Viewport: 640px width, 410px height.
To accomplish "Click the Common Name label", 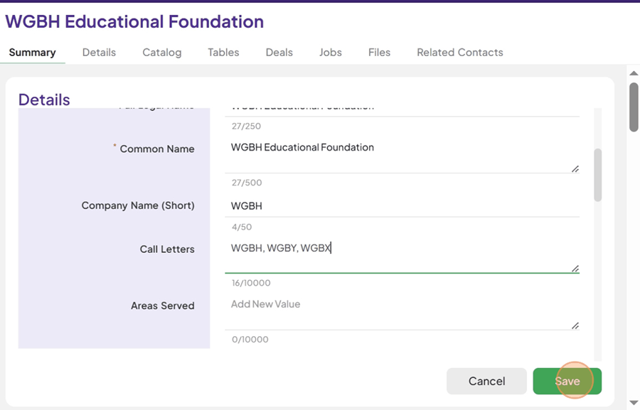I will coord(157,149).
